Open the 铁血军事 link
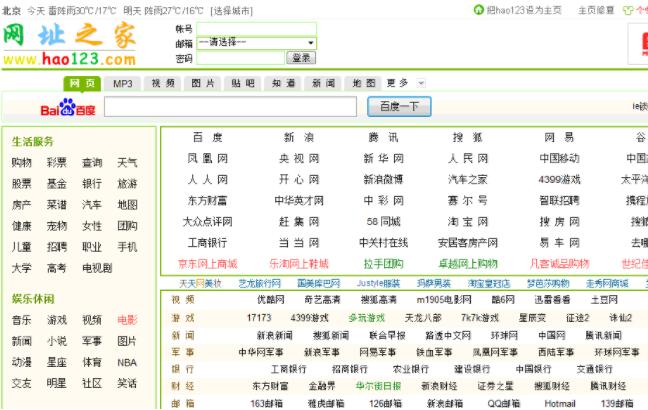This screenshot has width=648, height=410. coord(434,353)
